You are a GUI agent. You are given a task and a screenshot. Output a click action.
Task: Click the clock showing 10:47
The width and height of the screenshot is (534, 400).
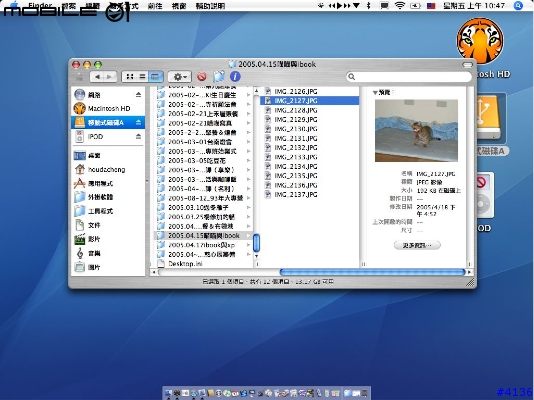point(474,5)
